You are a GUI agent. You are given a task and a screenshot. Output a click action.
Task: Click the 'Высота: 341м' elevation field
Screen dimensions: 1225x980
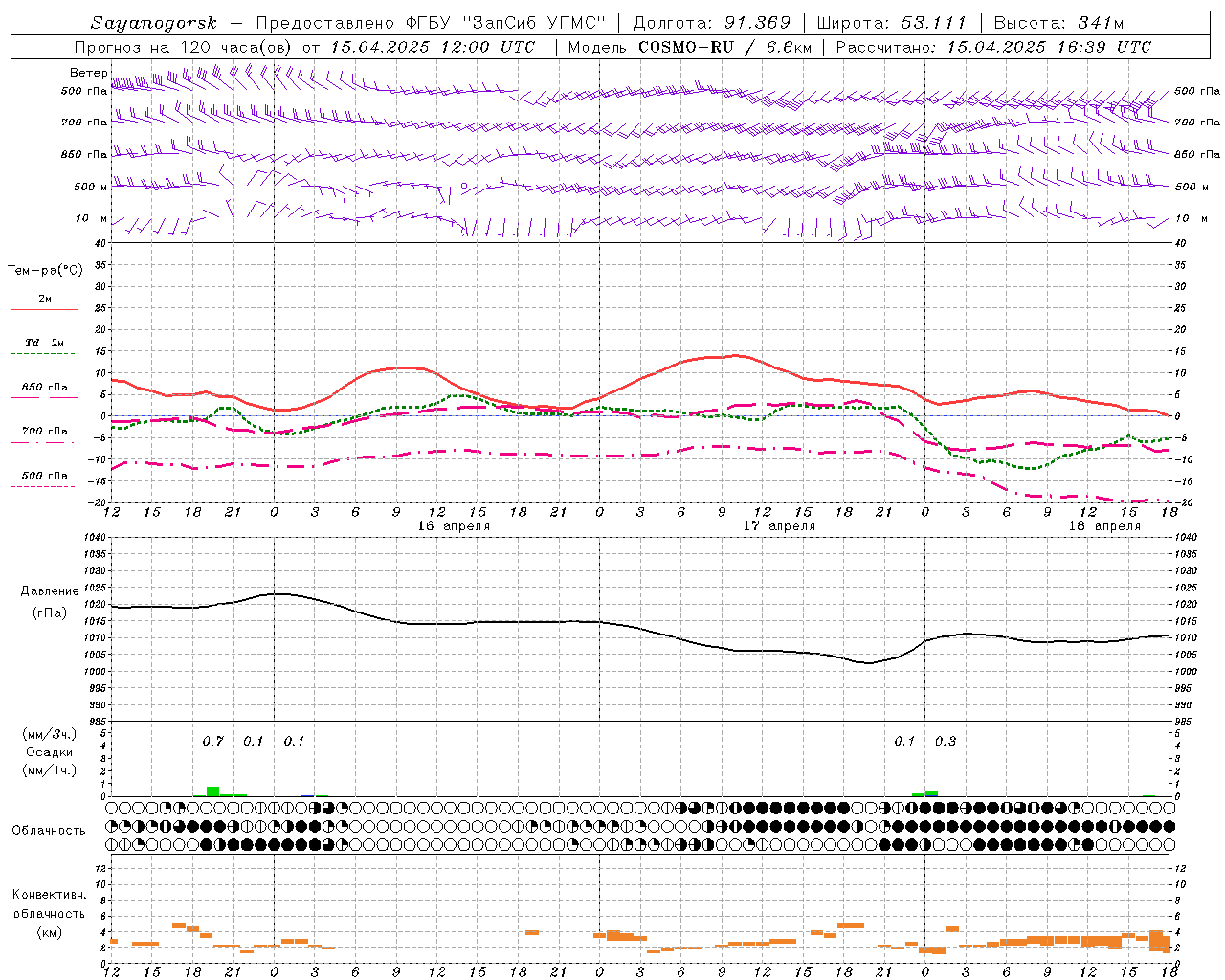click(x=1058, y=23)
